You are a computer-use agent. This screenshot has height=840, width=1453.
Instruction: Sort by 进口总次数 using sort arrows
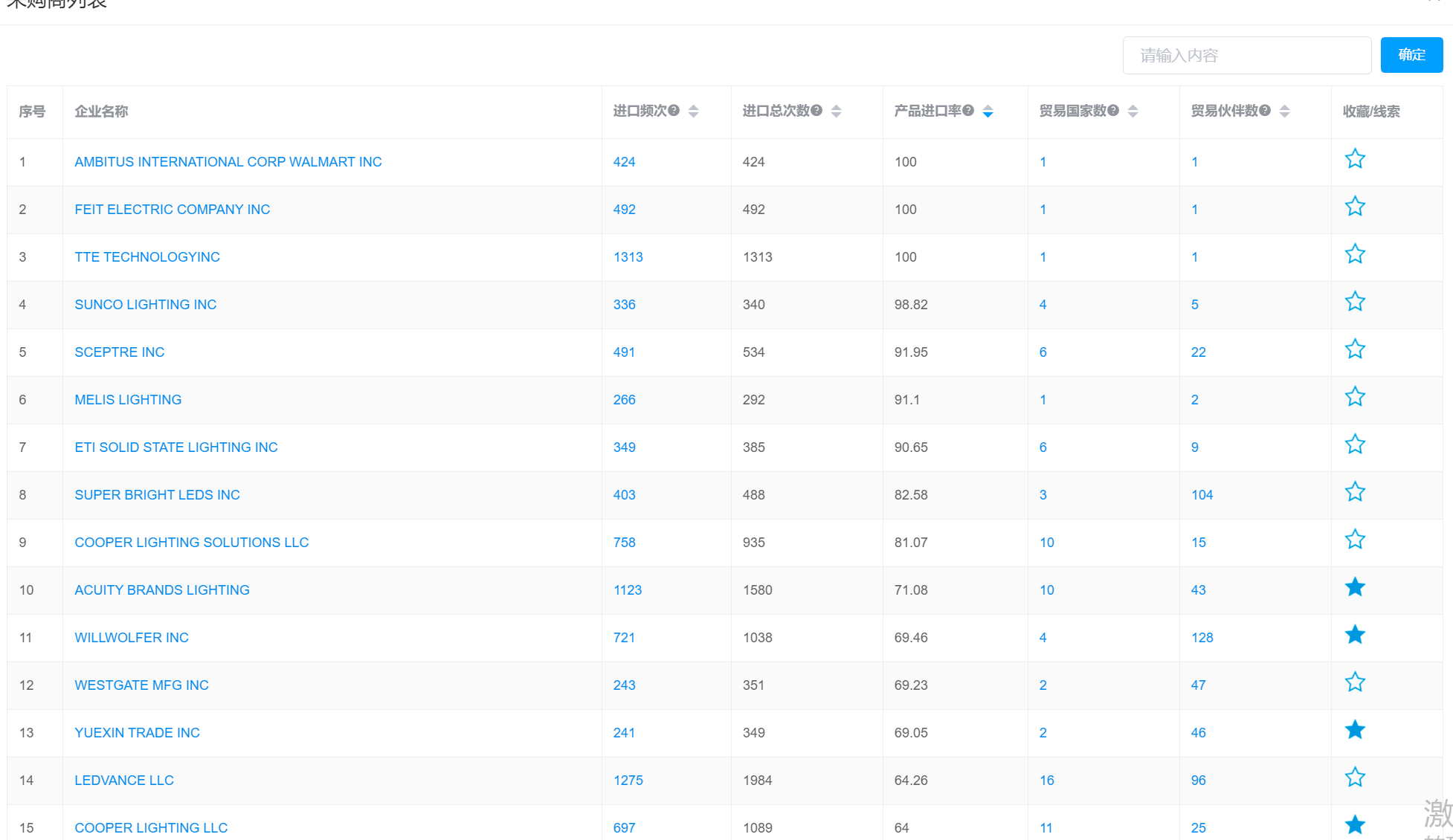(x=837, y=112)
